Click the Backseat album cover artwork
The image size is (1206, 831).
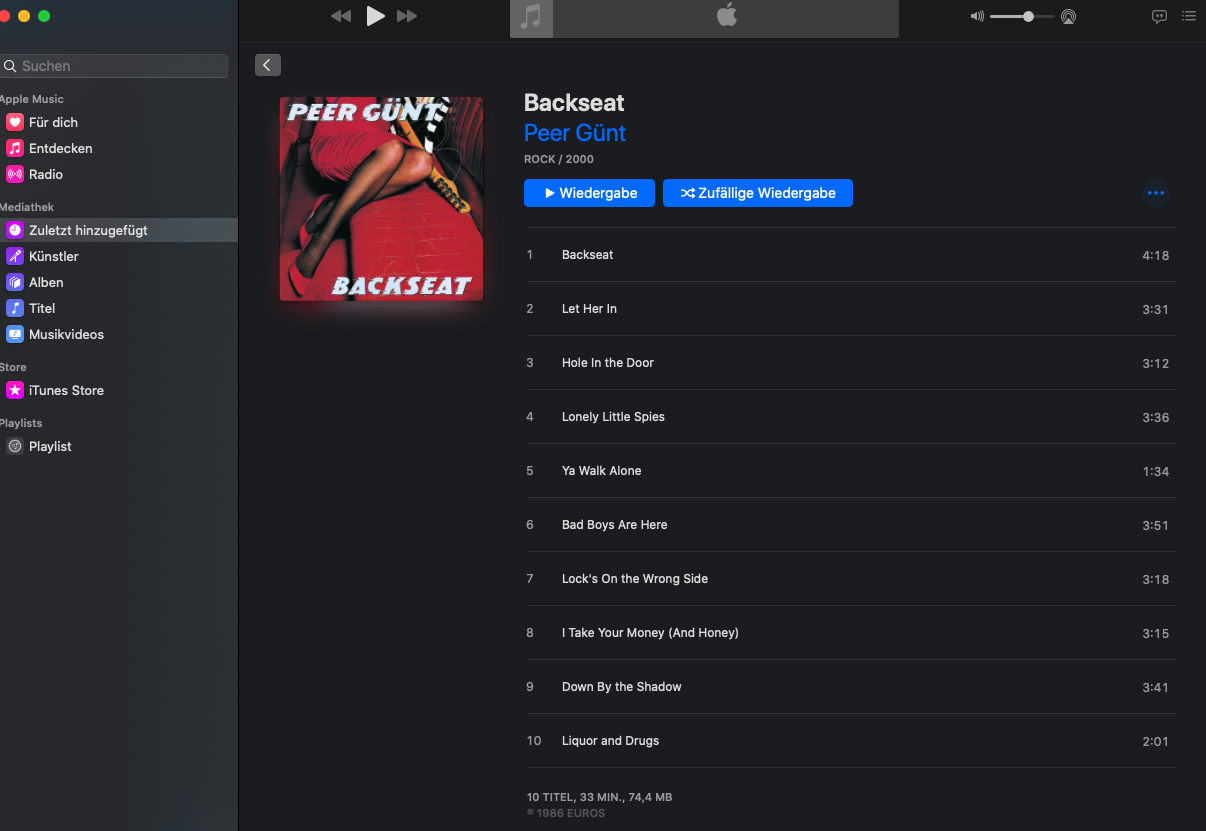coord(381,198)
